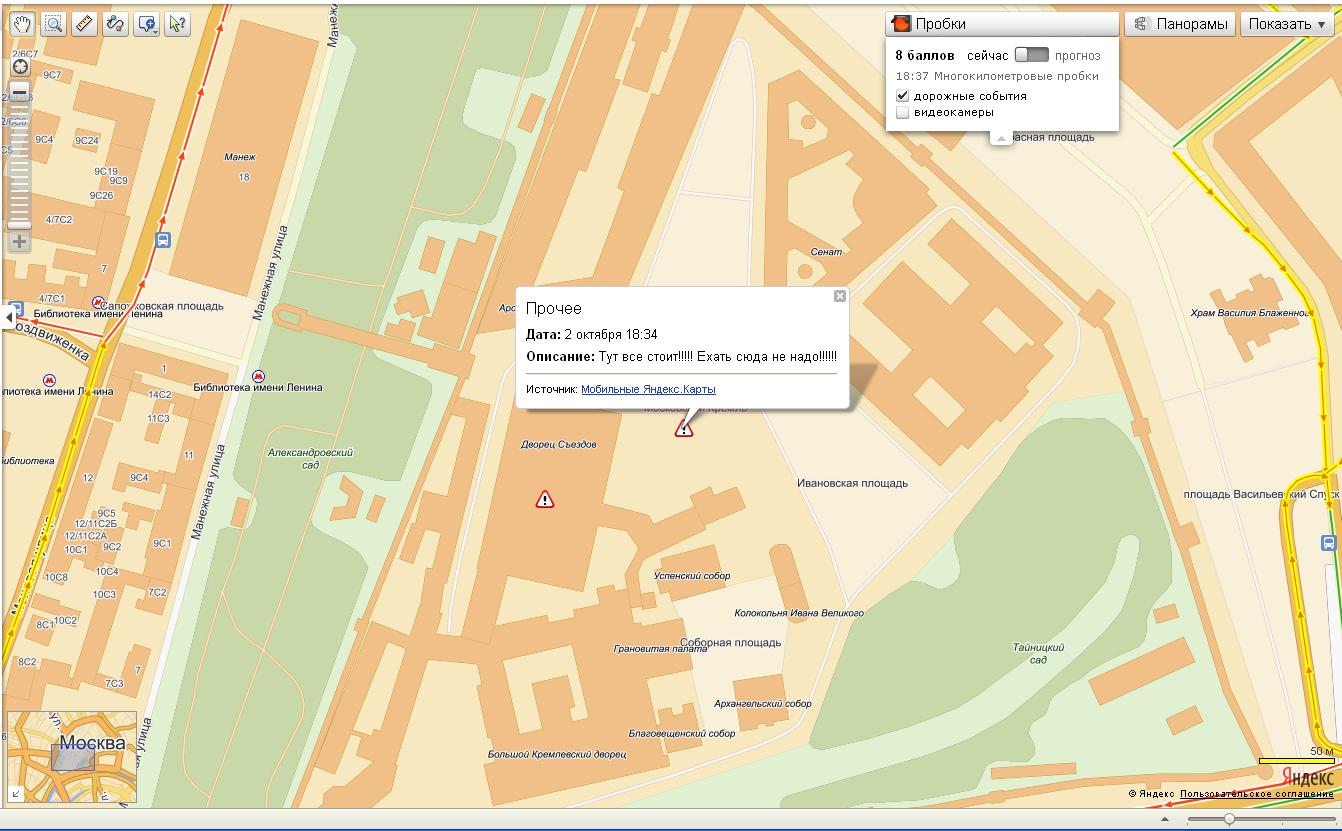Close the Прочее event popup
This screenshot has width=1342, height=831.
(x=840, y=296)
